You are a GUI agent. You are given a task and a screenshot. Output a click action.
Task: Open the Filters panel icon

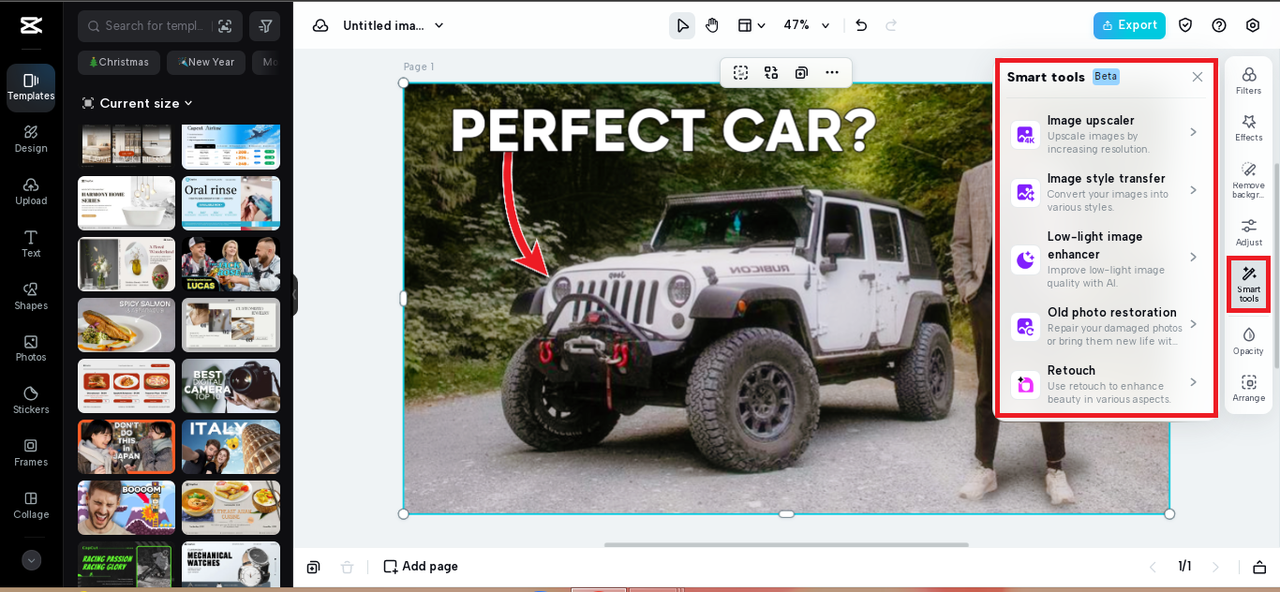tap(1248, 80)
